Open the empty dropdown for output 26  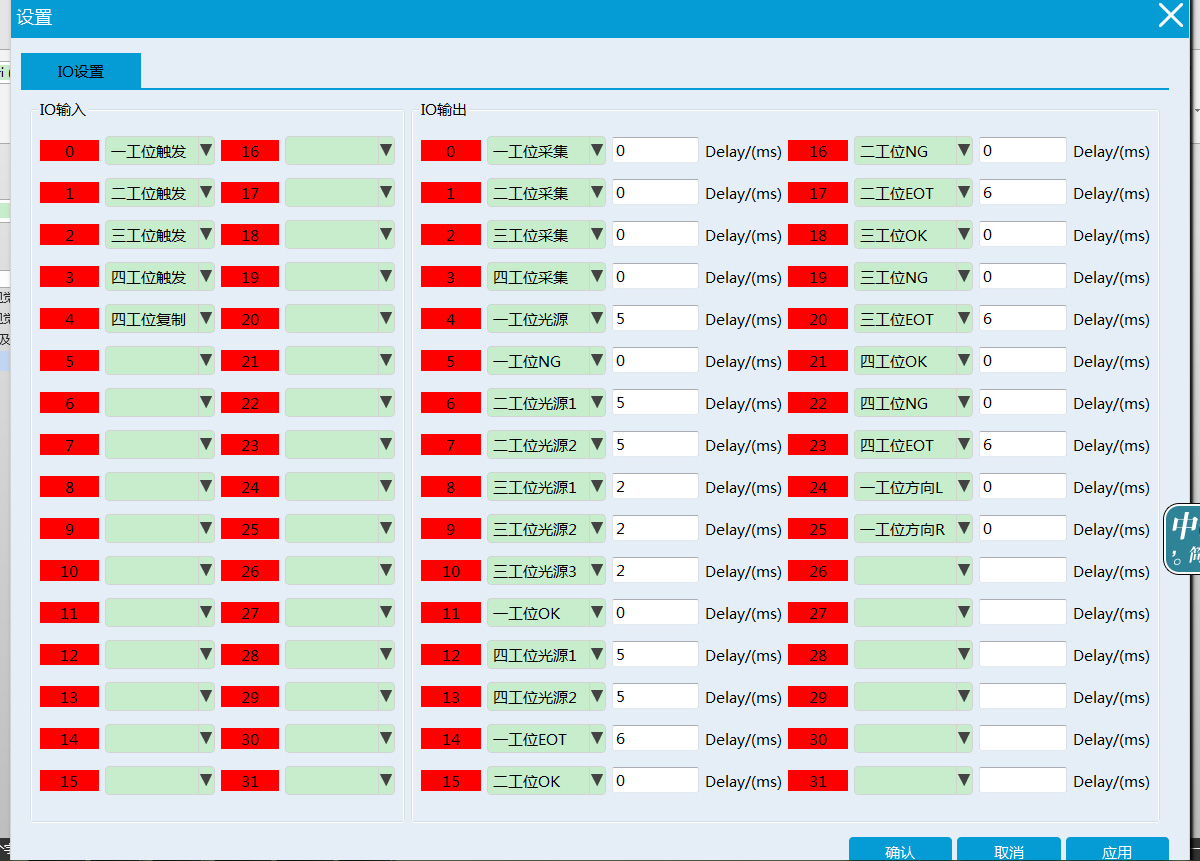(x=913, y=571)
